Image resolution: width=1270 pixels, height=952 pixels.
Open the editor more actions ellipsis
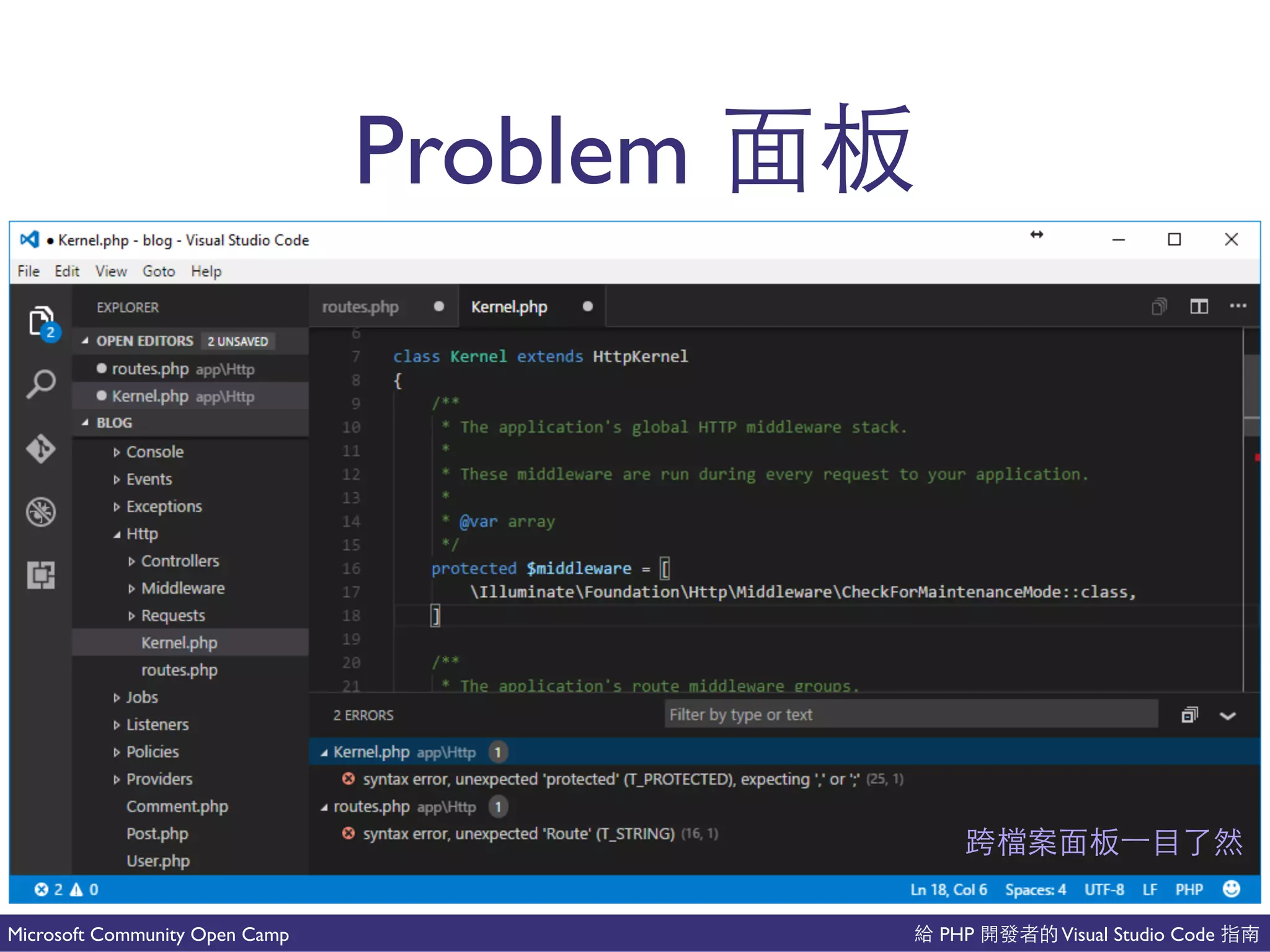tap(1238, 306)
